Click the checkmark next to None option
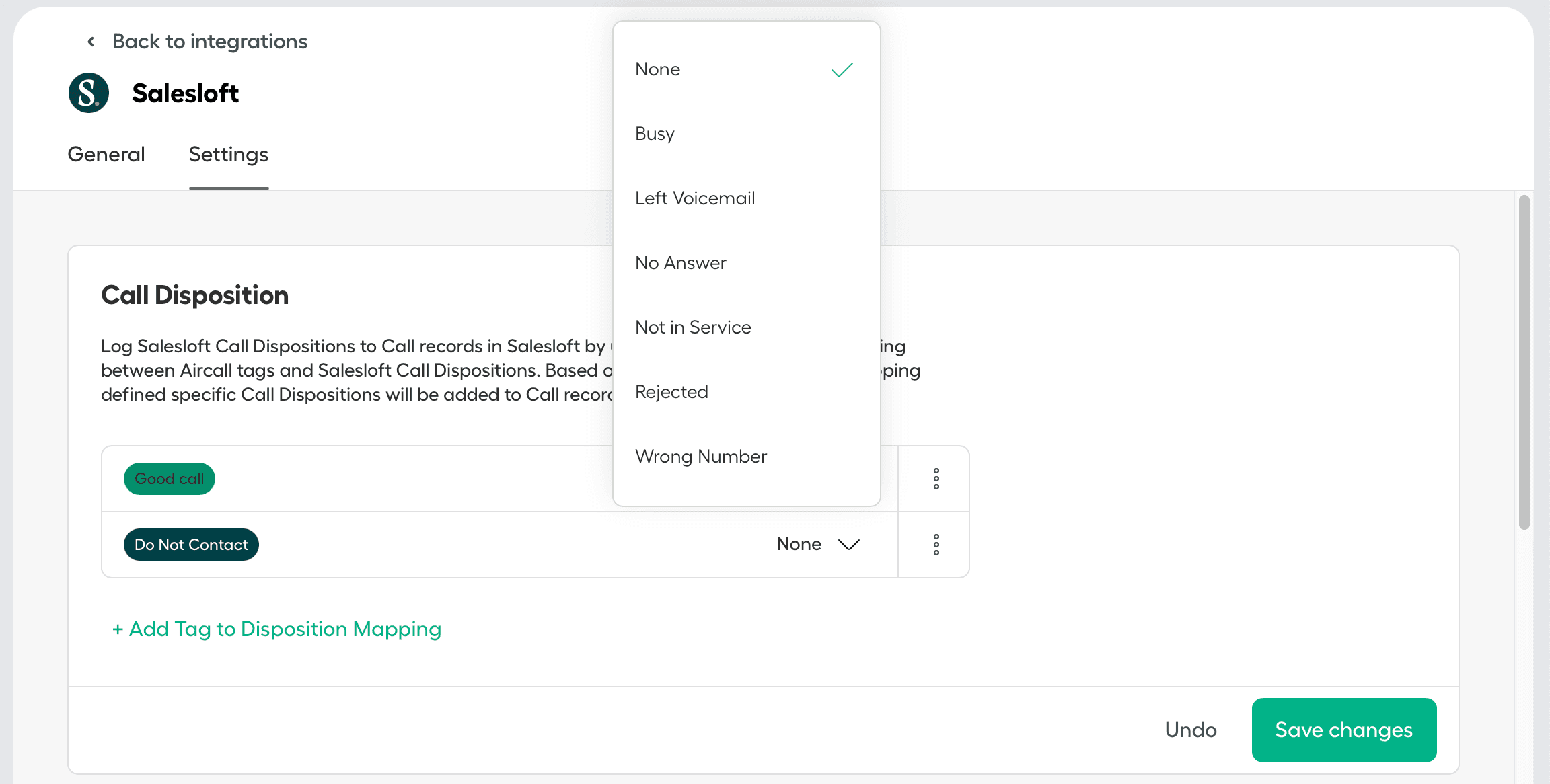Screen dimensions: 1550x784 [842, 70]
